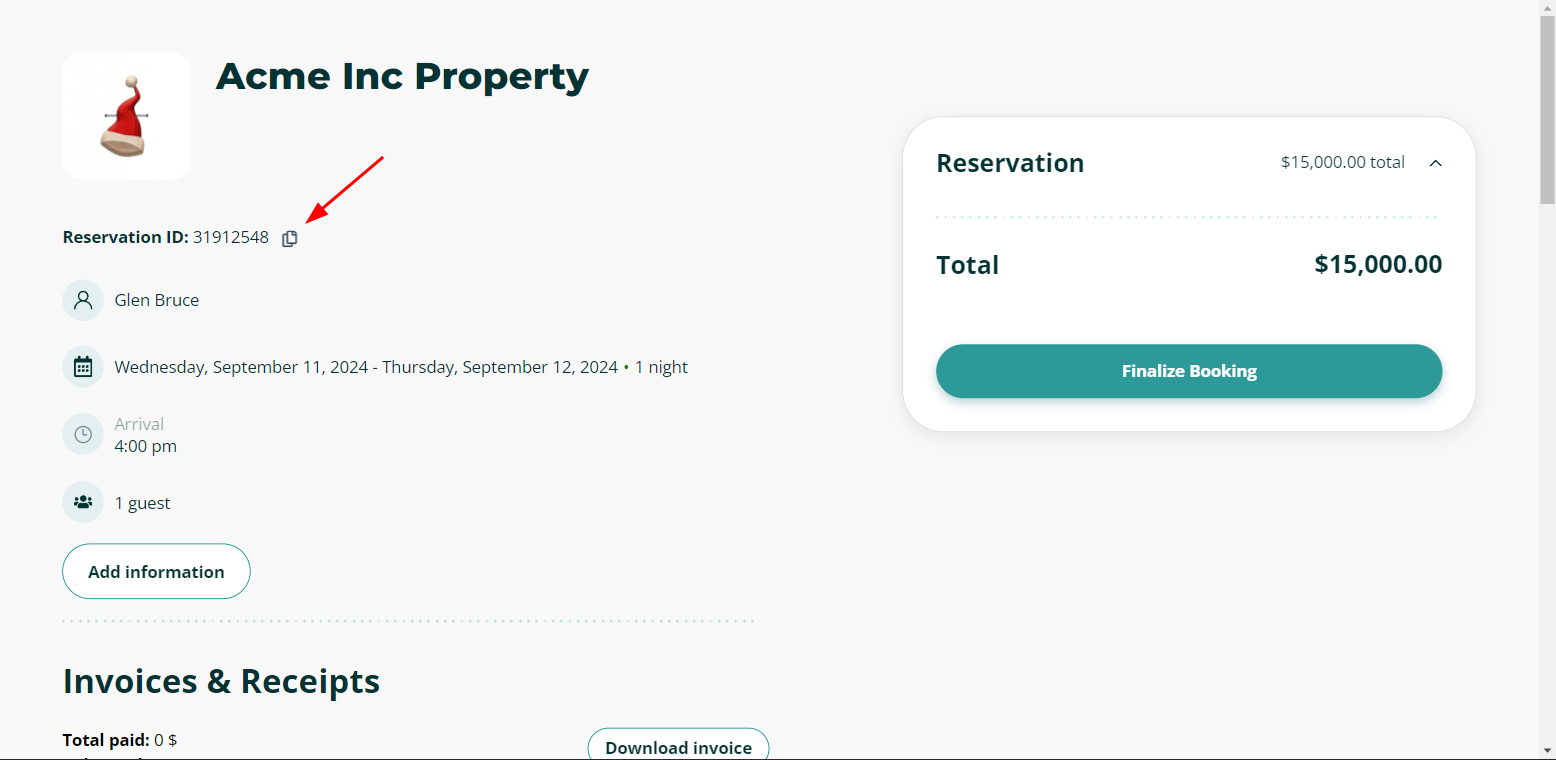Click the Invoices & Receipts heading
1556x760 pixels.
[x=220, y=681]
